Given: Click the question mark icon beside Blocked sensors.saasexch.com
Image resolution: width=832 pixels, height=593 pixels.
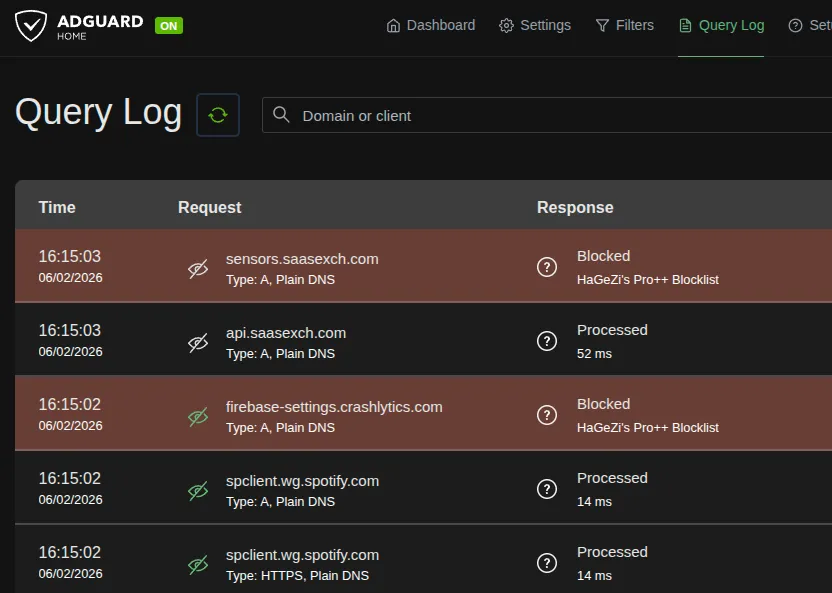Looking at the screenshot, I should pos(546,267).
